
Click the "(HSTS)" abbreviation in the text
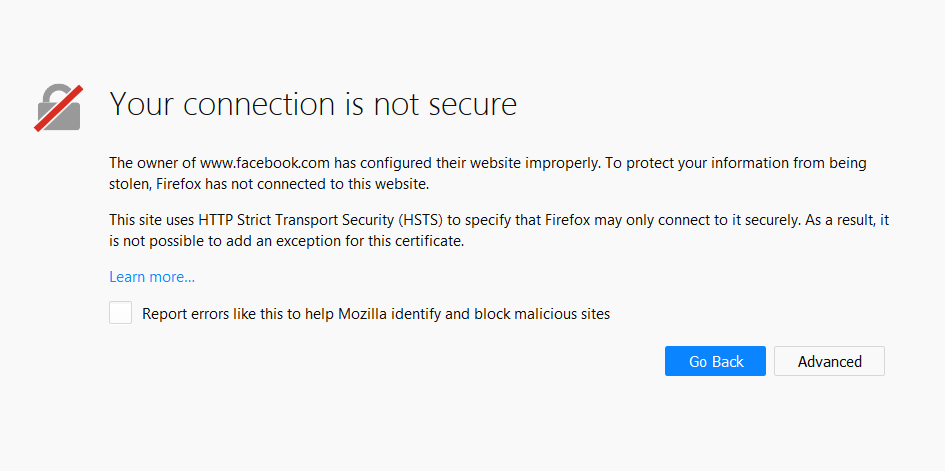pyautogui.click(x=420, y=220)
